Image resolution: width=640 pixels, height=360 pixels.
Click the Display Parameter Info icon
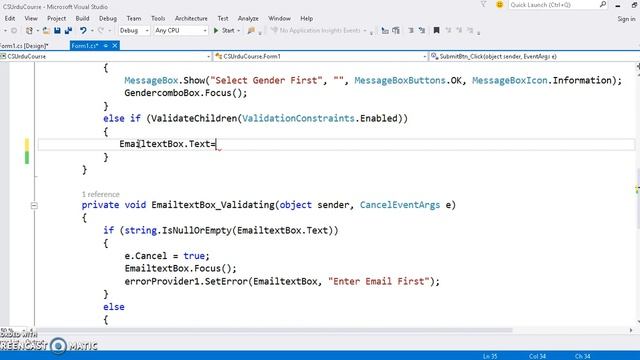[x=396, y=31]
